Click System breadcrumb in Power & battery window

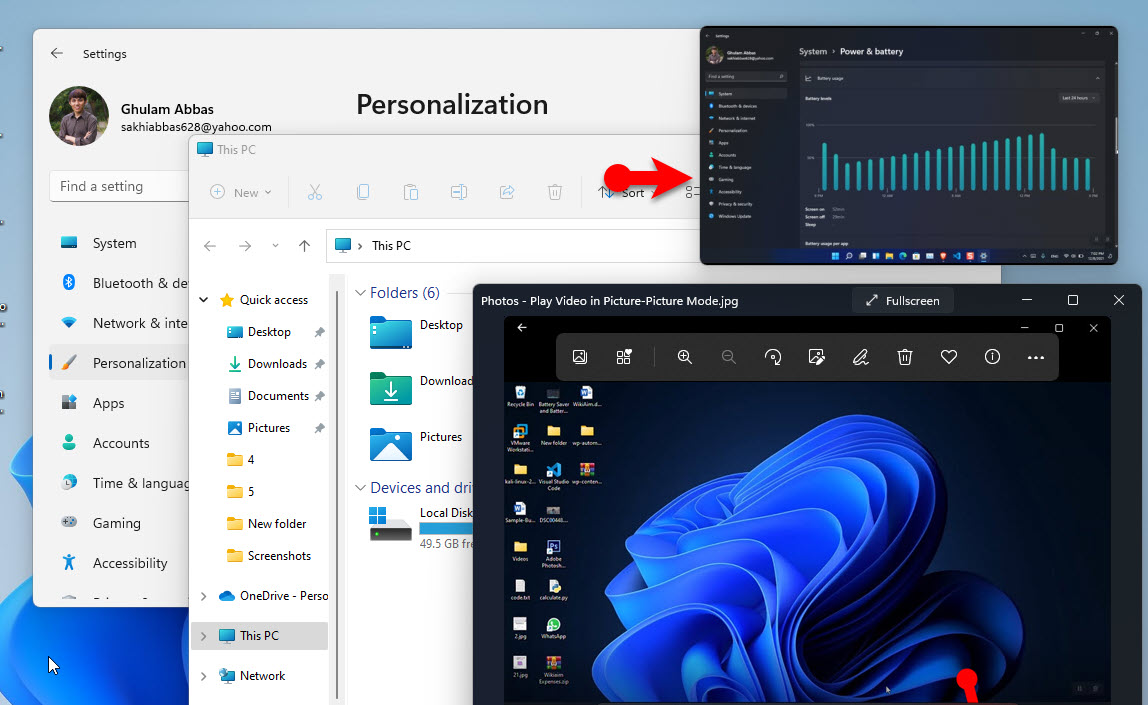tap(813, 51)
